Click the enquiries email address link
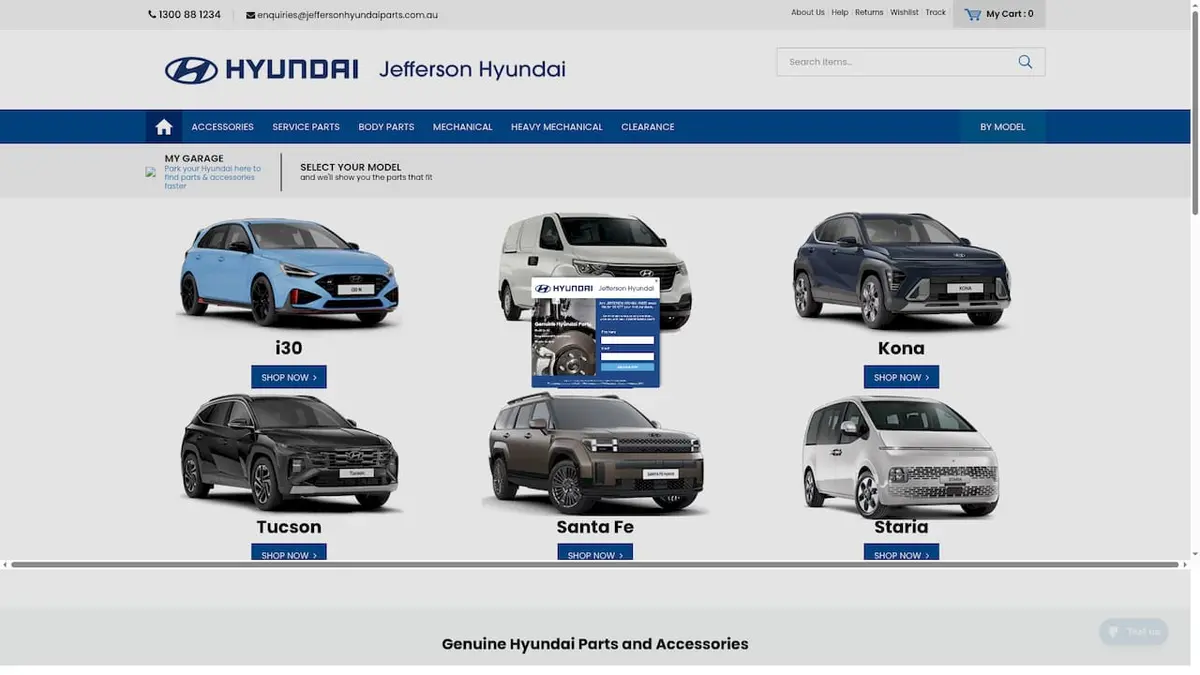This screenshot has width=1200, height=675. click(347, 15)
